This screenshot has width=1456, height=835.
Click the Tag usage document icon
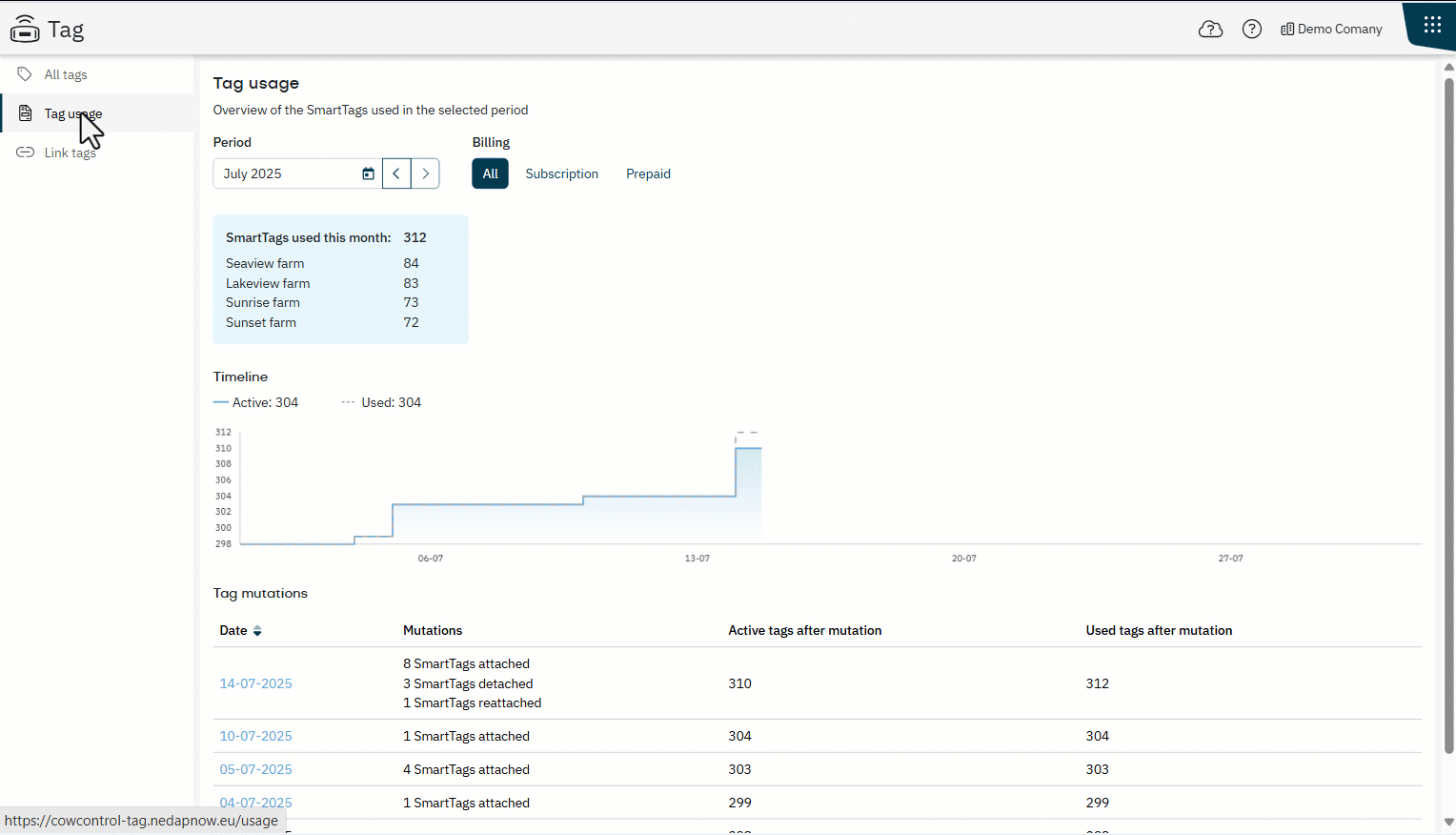(x=25, y=113)
